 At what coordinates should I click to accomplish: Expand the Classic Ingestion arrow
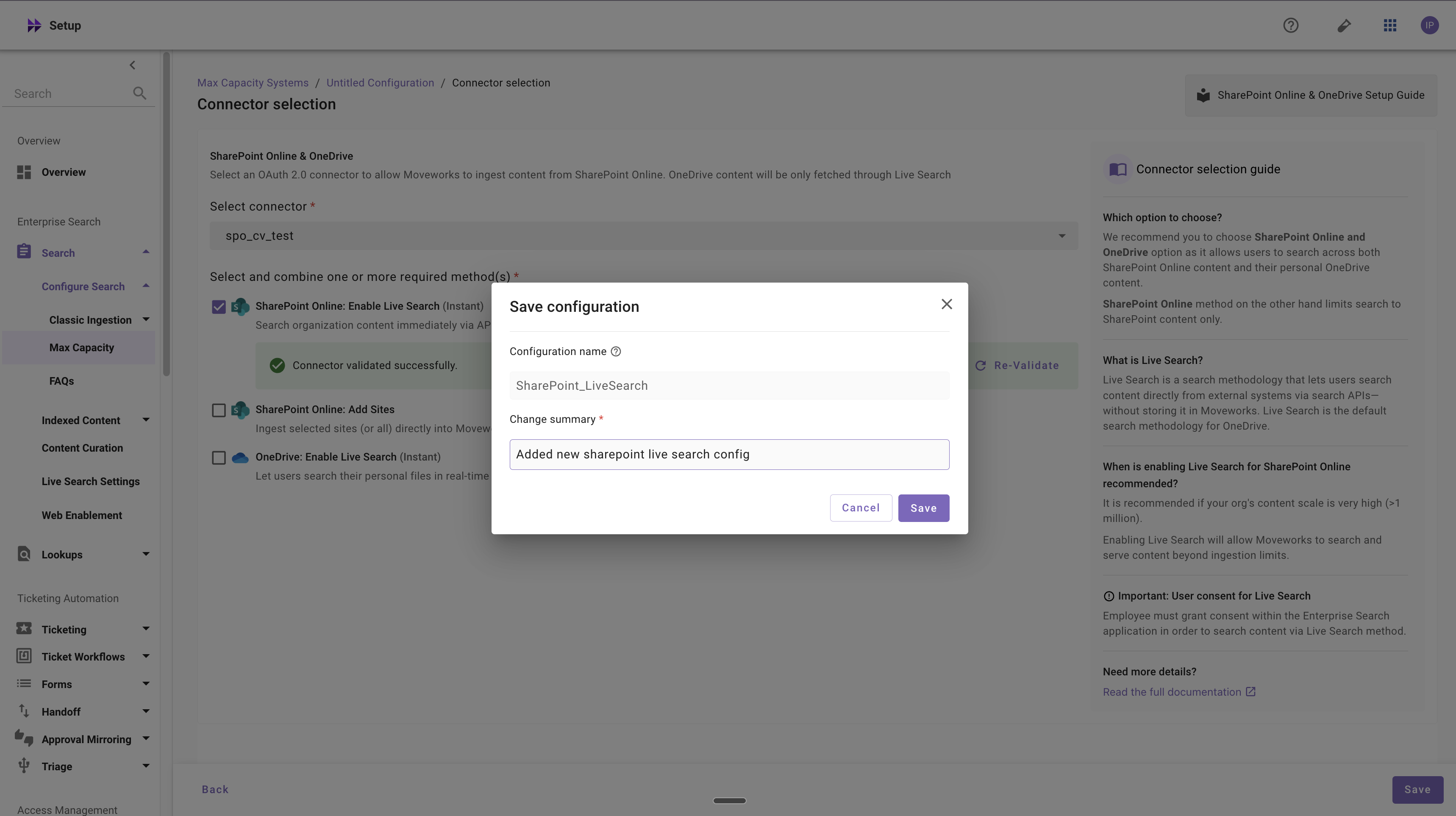tap(146, 319)
